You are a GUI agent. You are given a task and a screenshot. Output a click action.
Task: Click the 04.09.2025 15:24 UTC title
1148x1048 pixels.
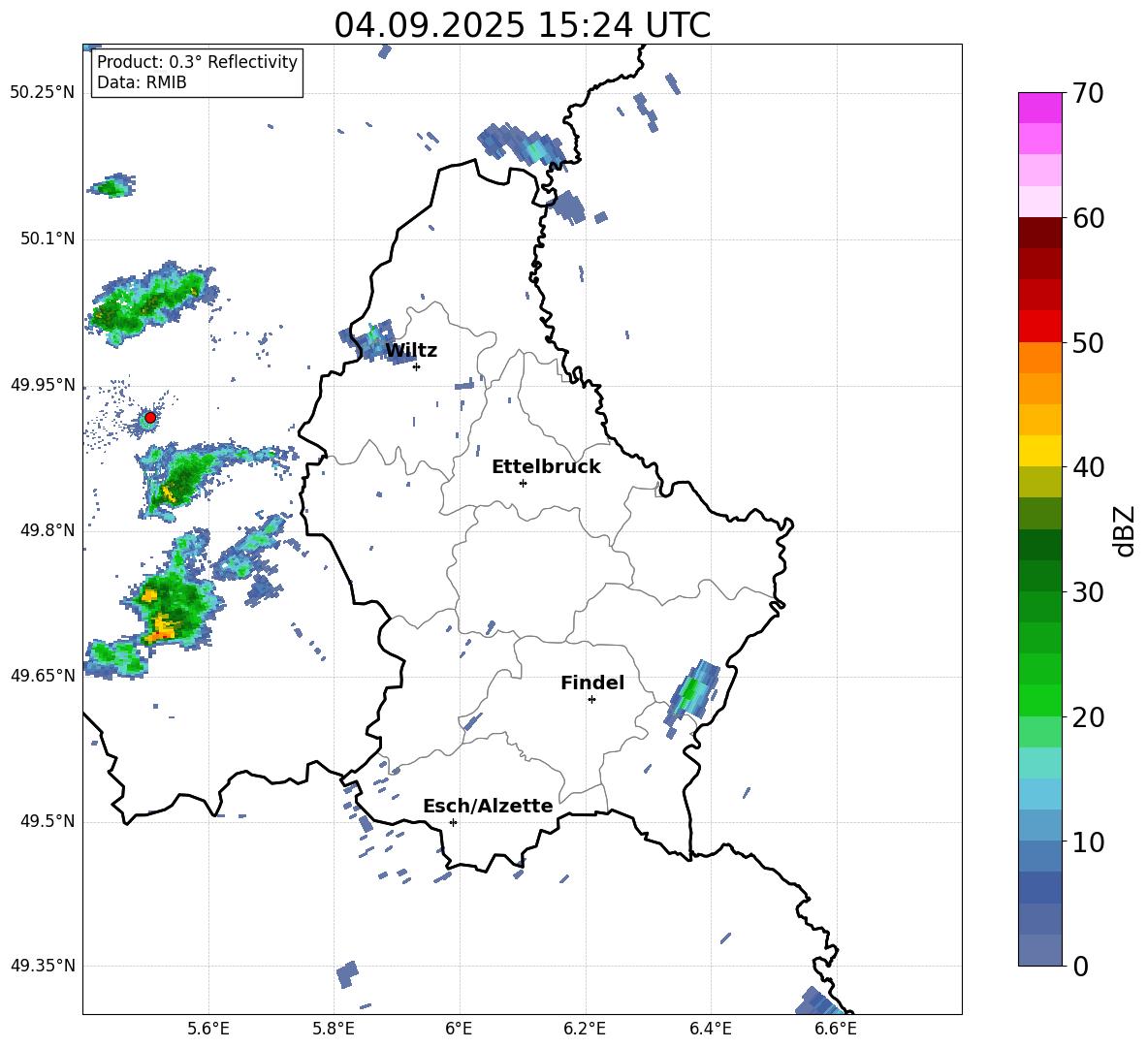[522, 25]
